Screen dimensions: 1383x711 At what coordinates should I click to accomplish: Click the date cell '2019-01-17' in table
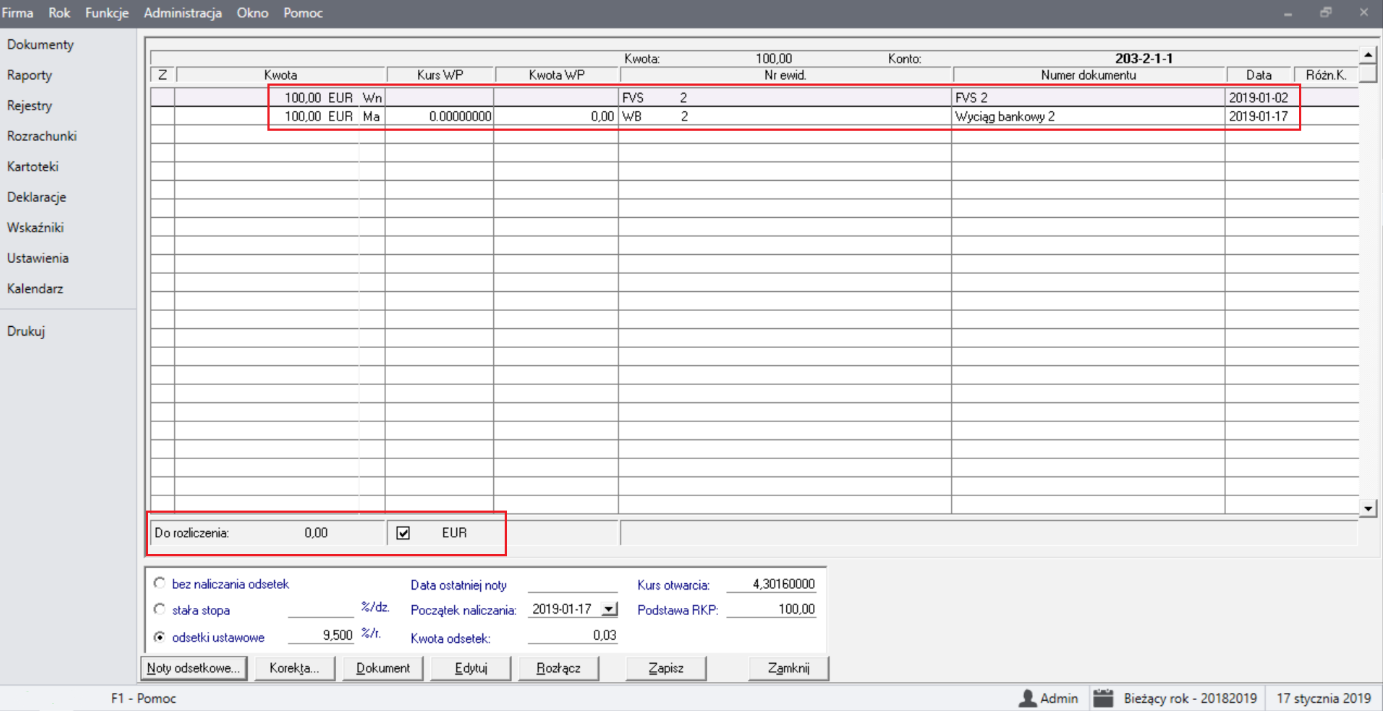(x=1258, y=116)
